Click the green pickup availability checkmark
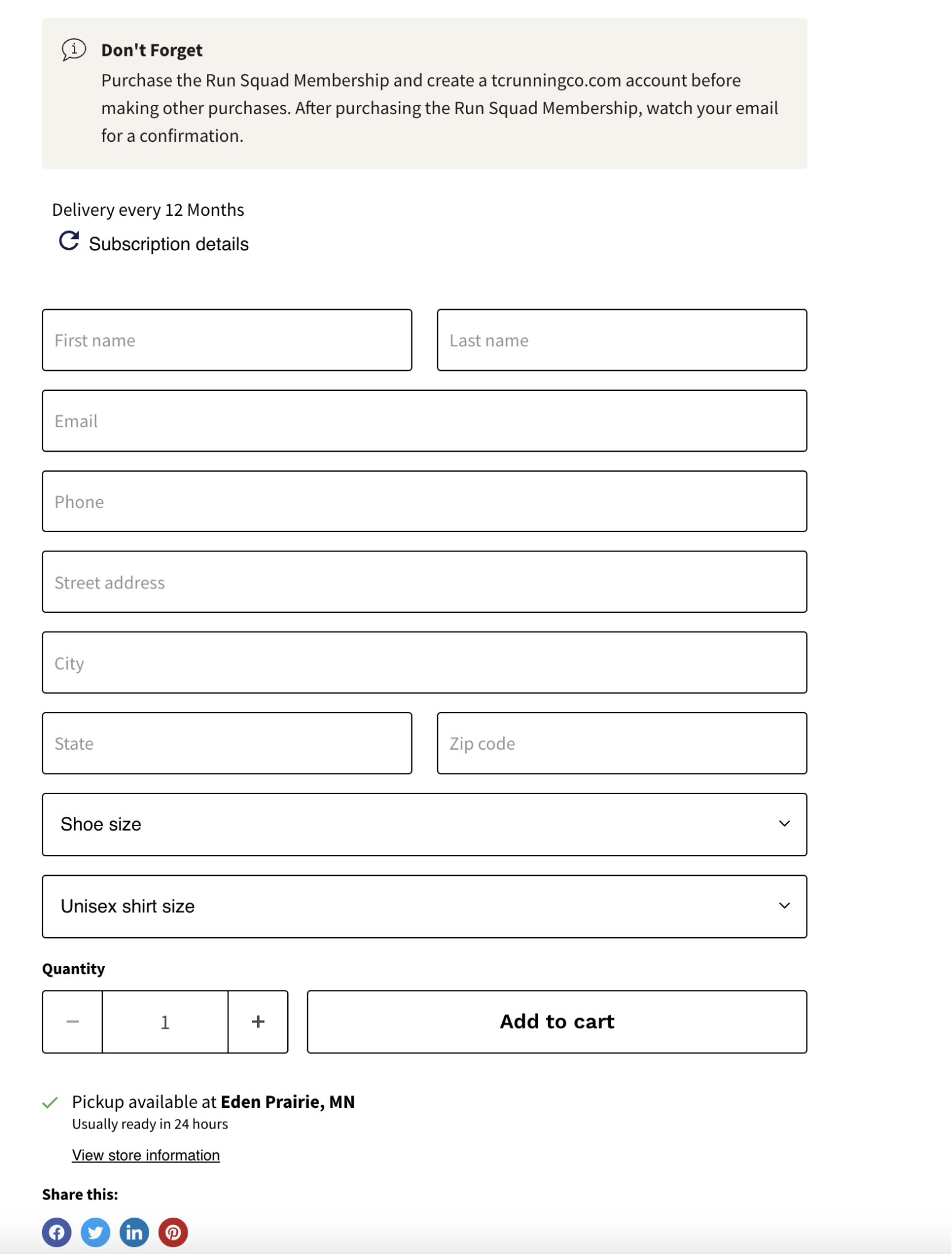 (51, 1101)
